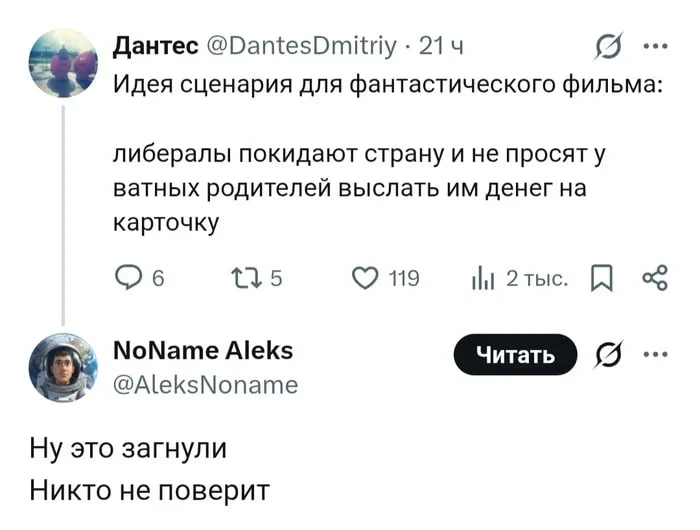The image size is (700, 530).
Task: Open more options on NoName Aleks reply
Action: click(x=655, y=354)
